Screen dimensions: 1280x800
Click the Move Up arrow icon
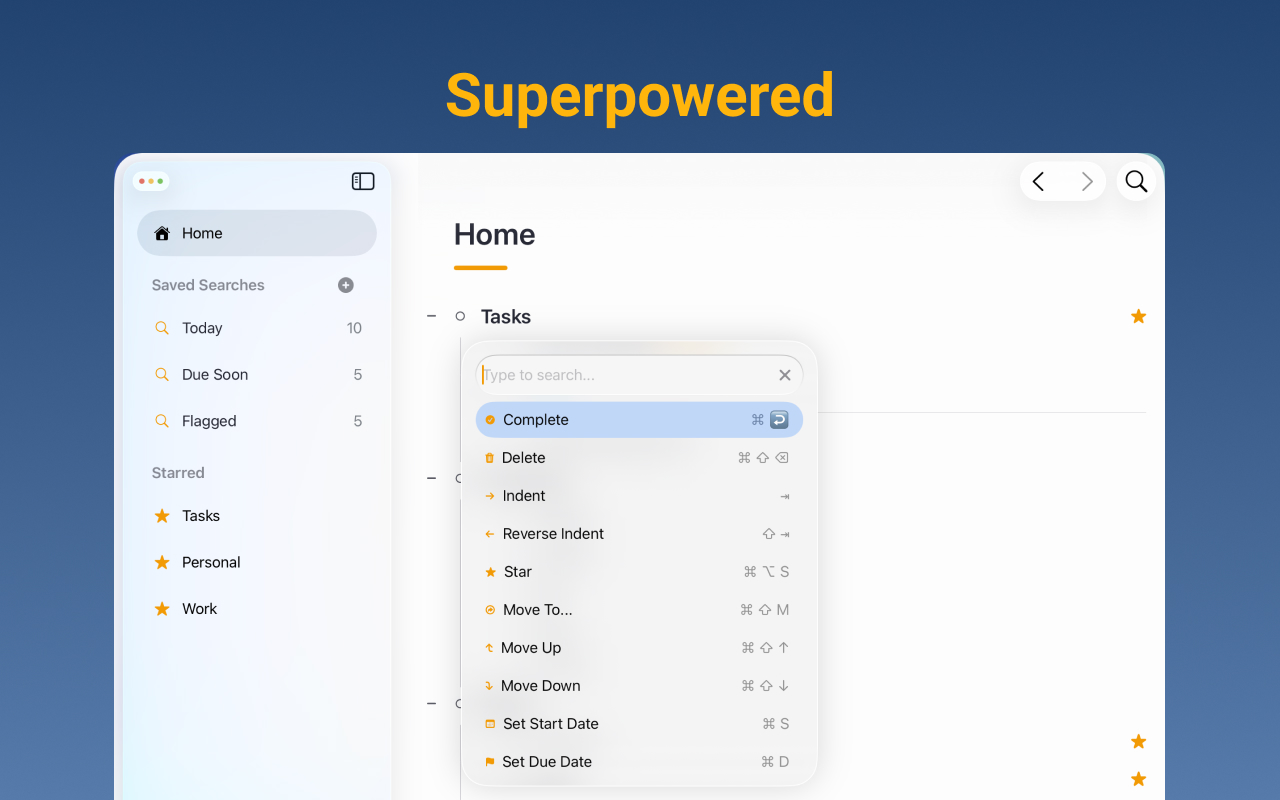[489, 648]
